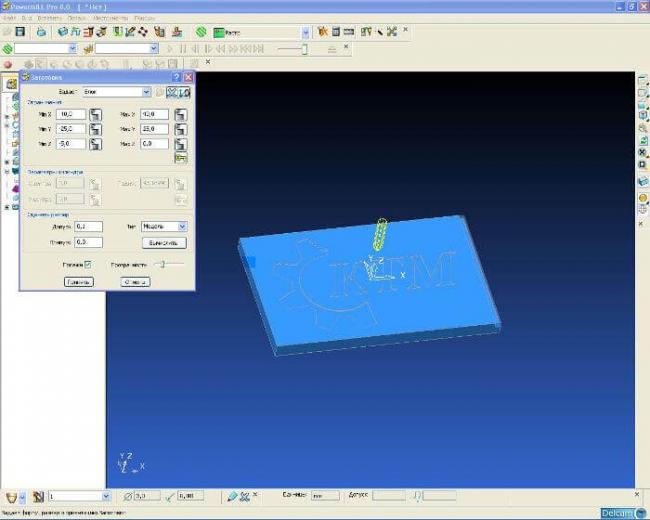Image resolution: width=650 pixels, height=520 pixels.
Task: Click the Припуск field in Block dialog
Action: coord(89,242)
